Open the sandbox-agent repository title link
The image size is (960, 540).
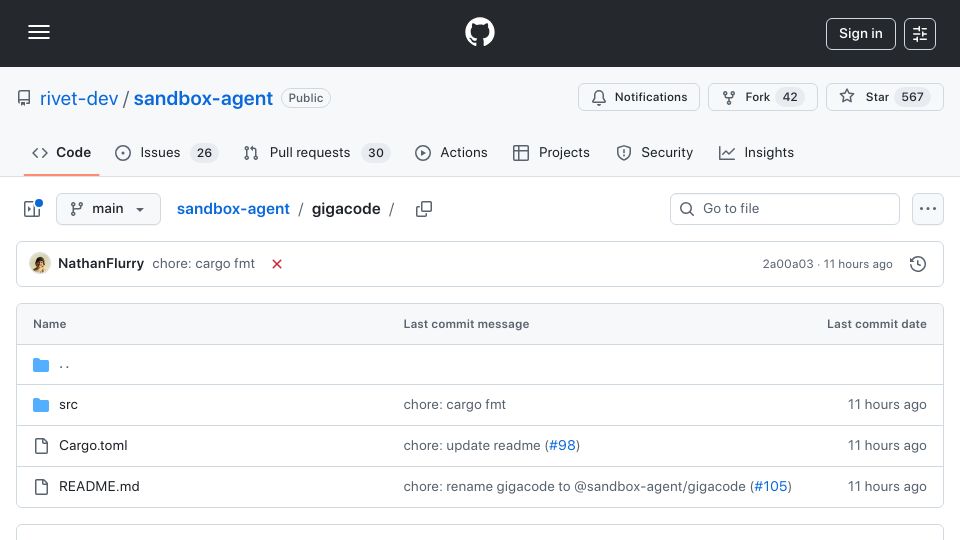(203, 98)
